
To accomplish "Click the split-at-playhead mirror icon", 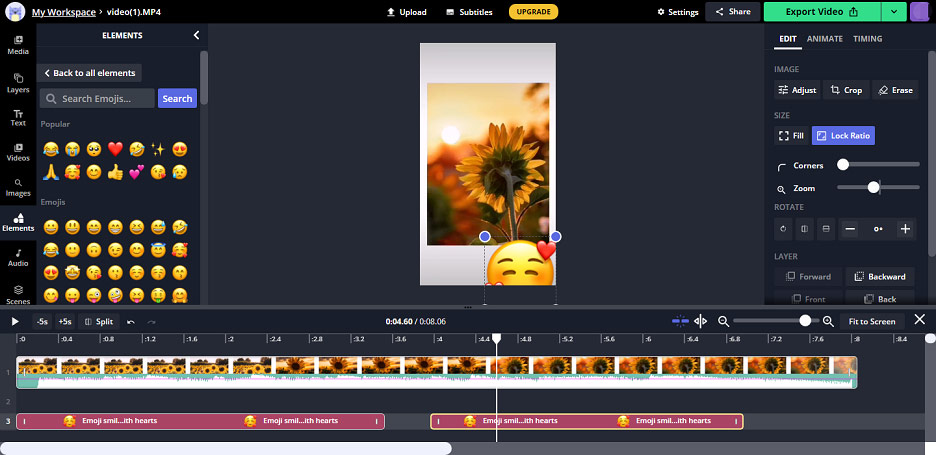I will coord(701,321).
